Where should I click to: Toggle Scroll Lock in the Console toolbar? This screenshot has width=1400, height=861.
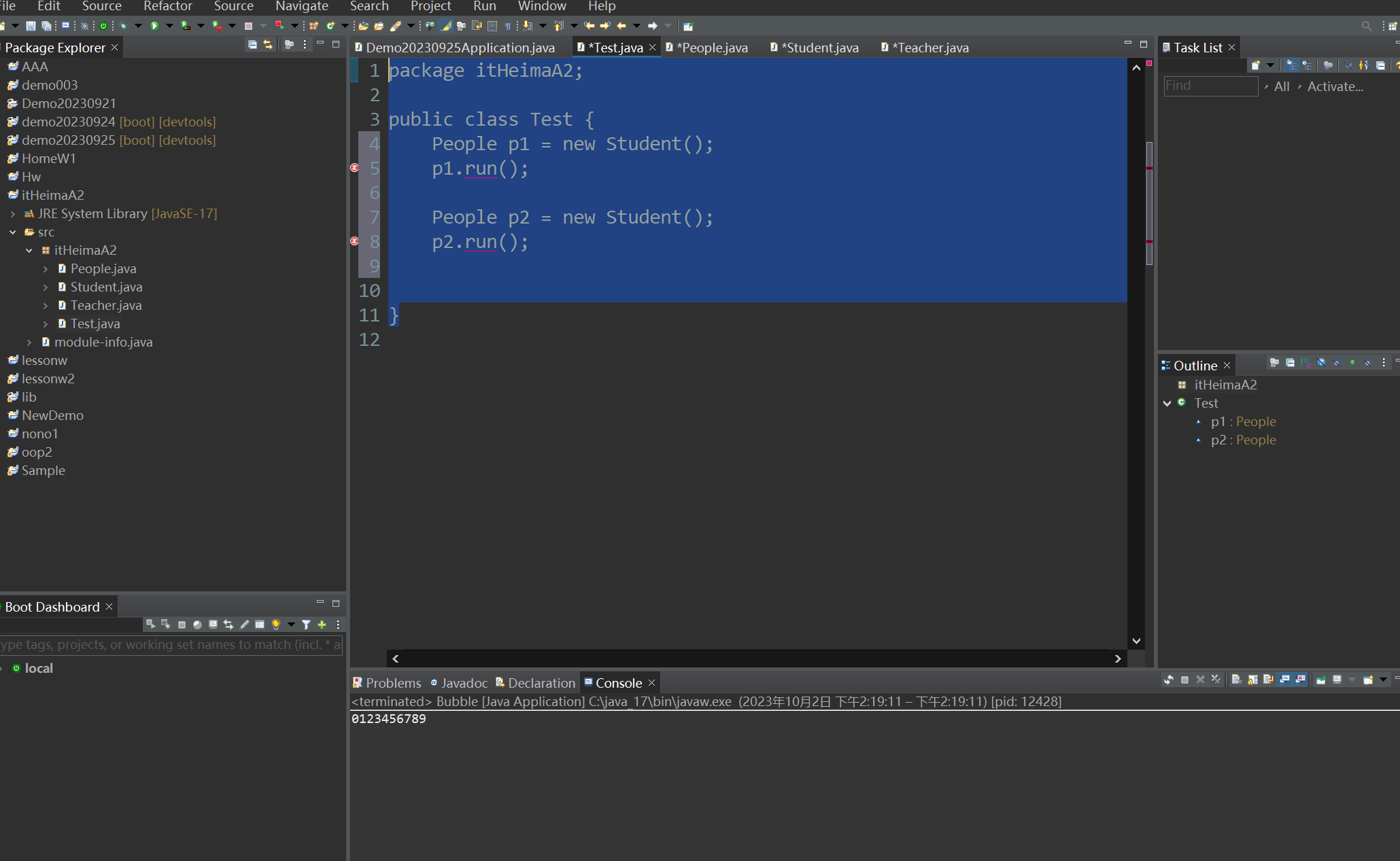pos(1252,680)
